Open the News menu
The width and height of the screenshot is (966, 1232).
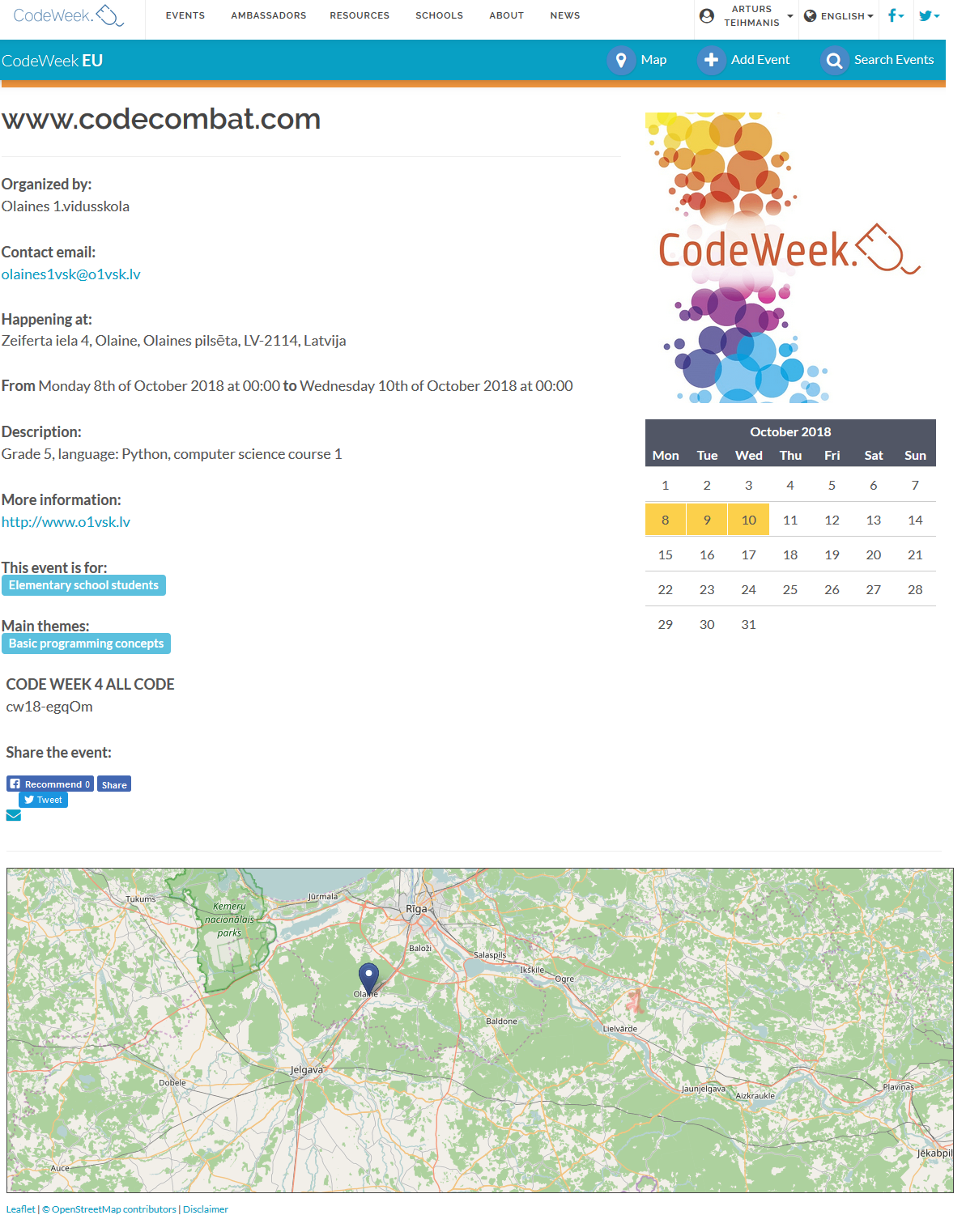click(565, 15)
